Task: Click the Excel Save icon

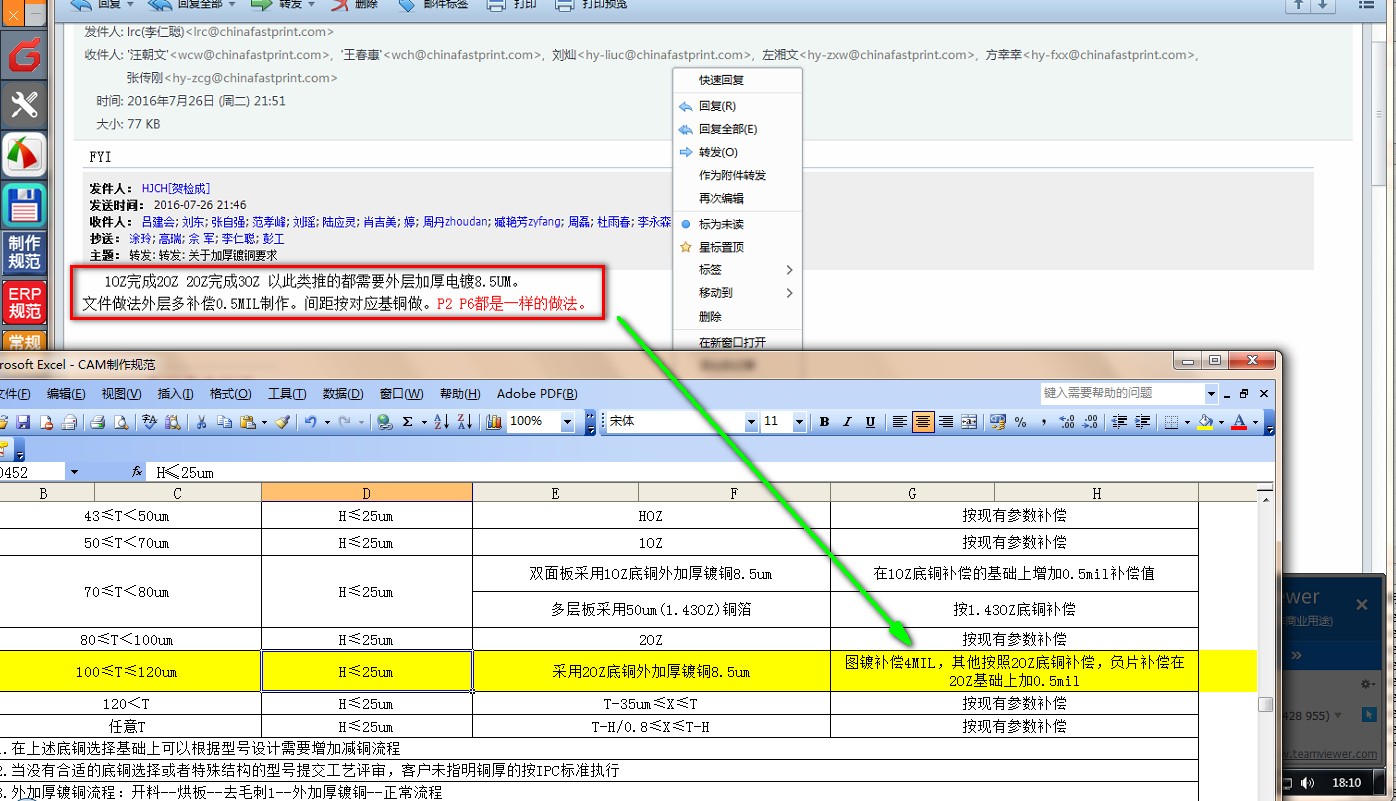Action: tap(23, 422)
